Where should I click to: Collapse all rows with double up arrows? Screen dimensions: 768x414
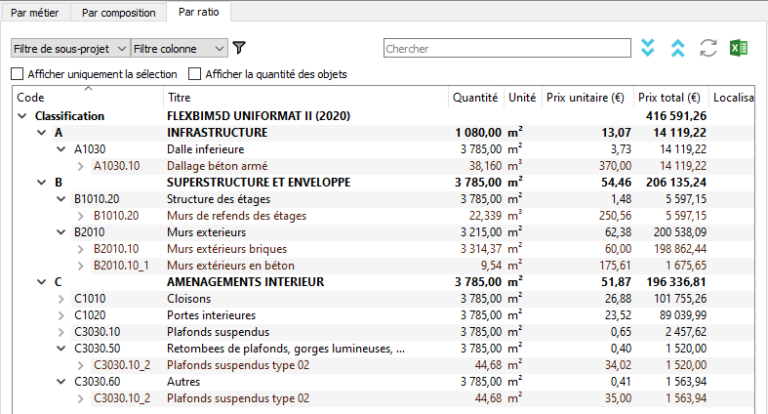point(678,48)
